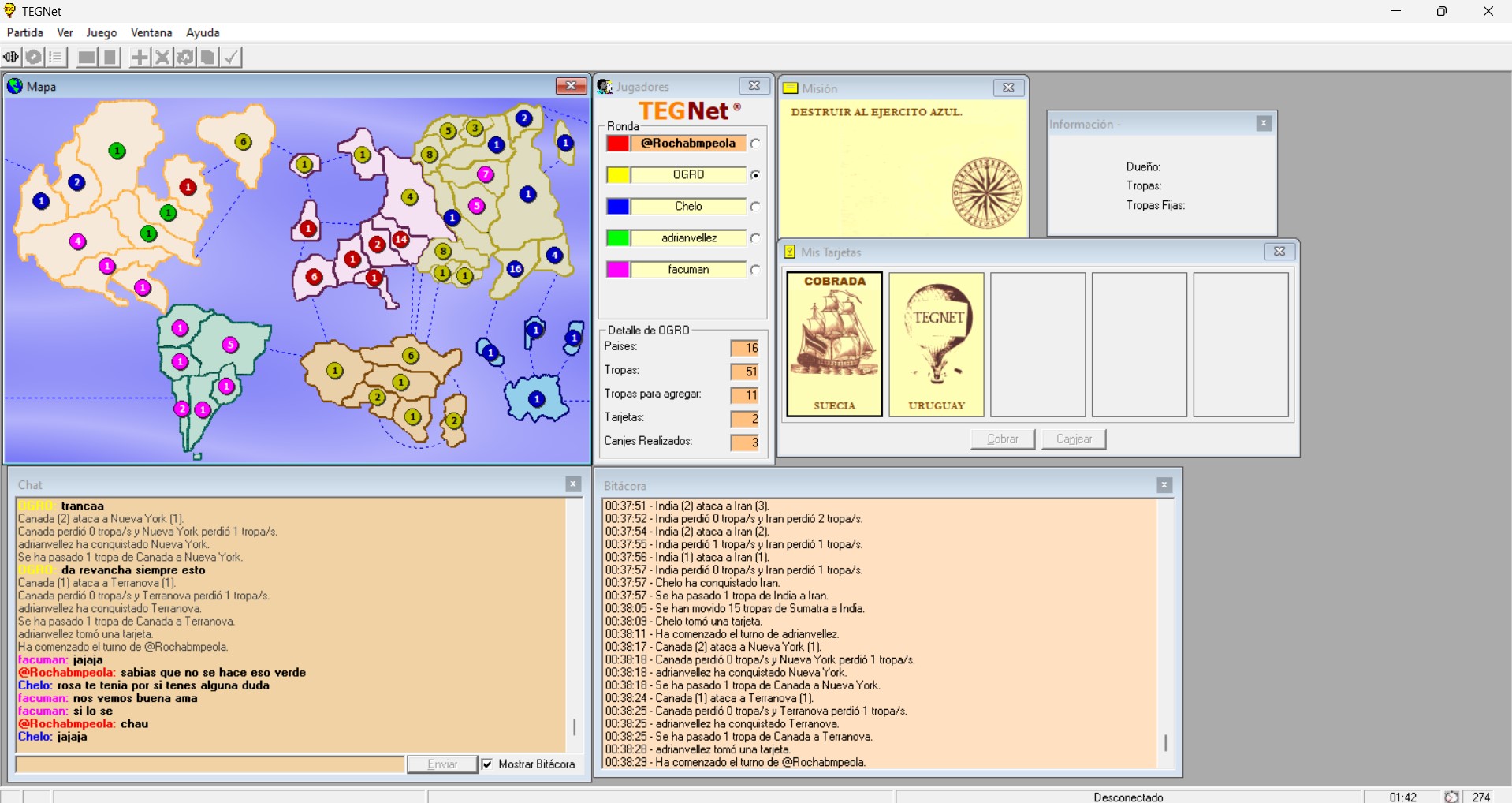Click the yellow Misión panel title icon
1512x803 pixels.
click(791, 88)
